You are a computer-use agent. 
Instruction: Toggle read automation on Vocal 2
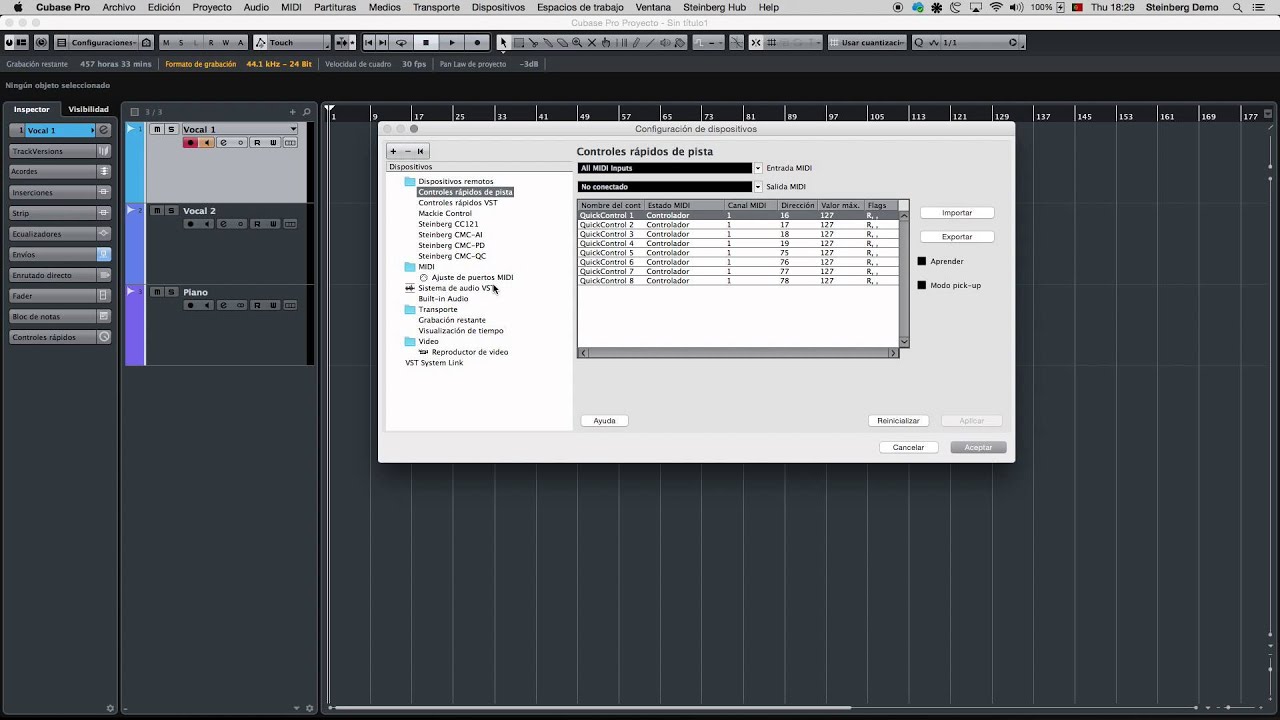257,224
